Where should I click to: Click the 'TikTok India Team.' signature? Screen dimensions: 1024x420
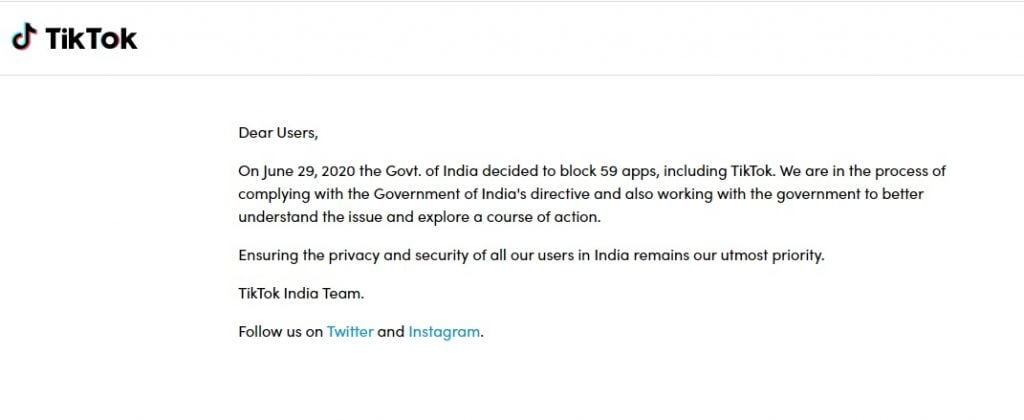point(301,293)
